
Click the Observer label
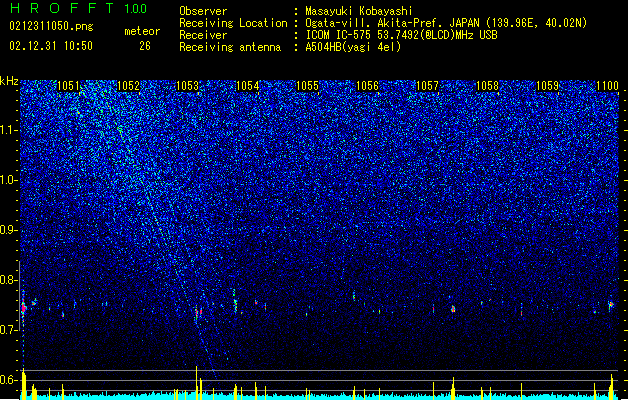click(x=203, y=11)
